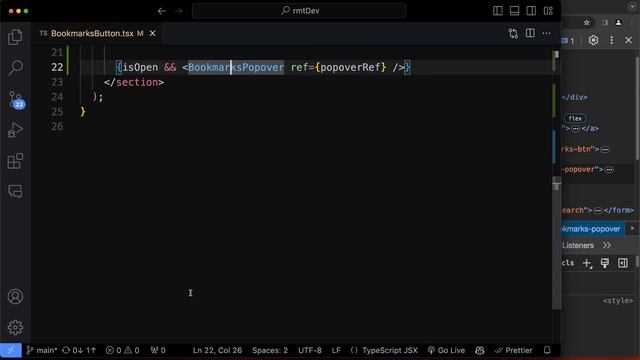Open problems errors and warnings indicator
Screen dimensions: 640x360
coord(122,350)
